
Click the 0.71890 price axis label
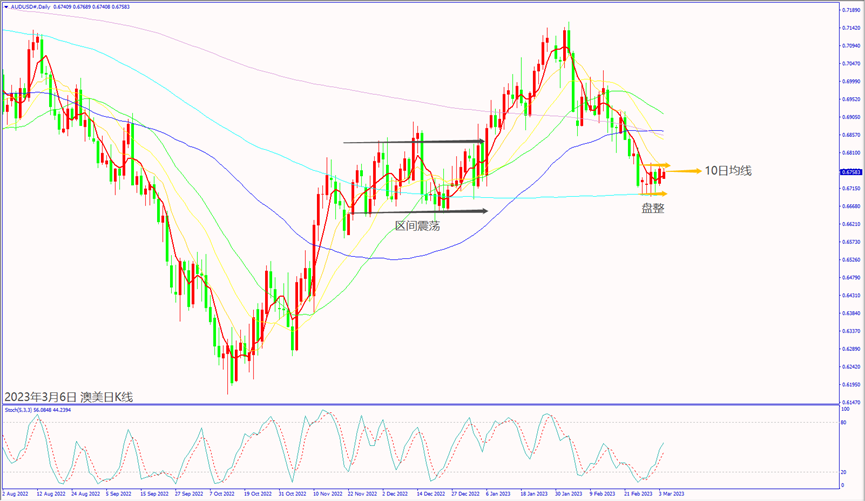pyautogui.click(x=851, y=9)
